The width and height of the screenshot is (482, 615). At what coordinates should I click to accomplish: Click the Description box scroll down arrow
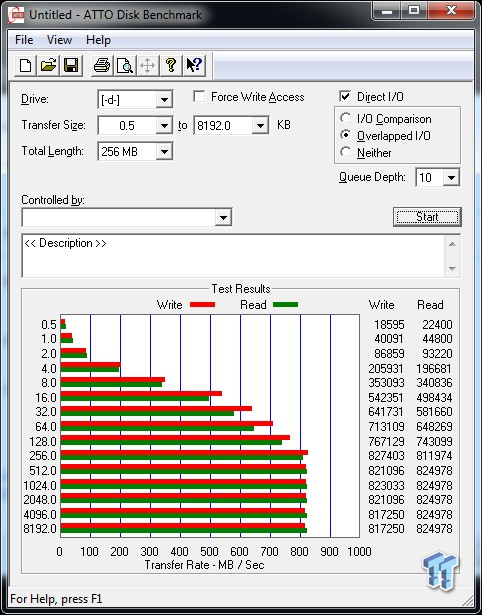click(x=452, y=269)
